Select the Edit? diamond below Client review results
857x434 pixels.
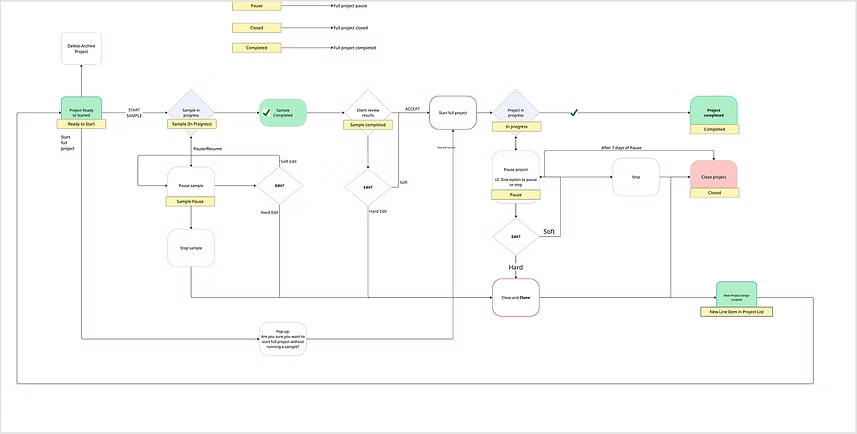pyautogui.click(x=368, y=187)
